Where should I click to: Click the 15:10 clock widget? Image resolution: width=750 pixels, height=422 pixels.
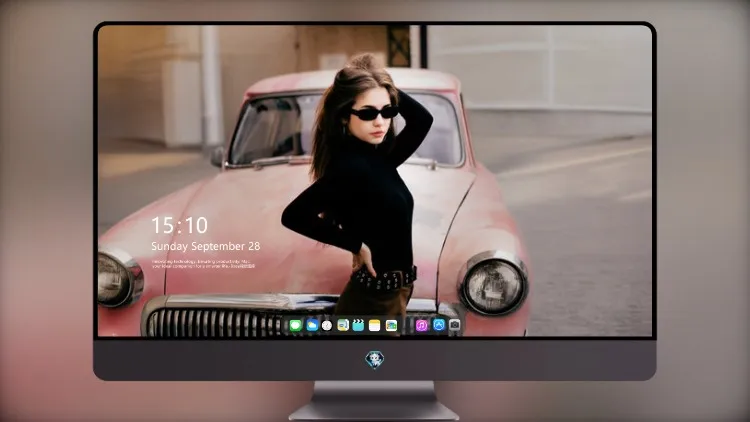pos(179,225)
